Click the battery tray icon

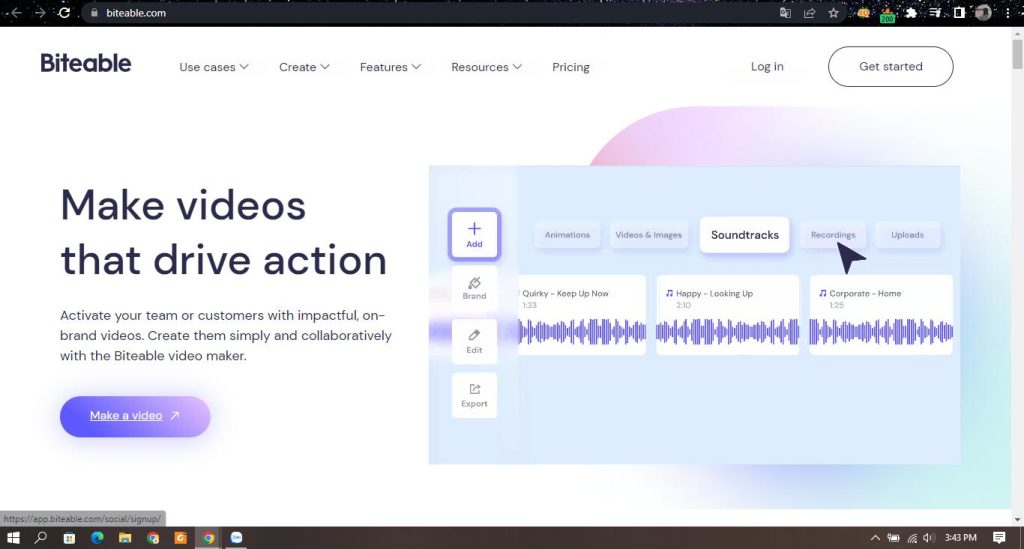point(893,537)
